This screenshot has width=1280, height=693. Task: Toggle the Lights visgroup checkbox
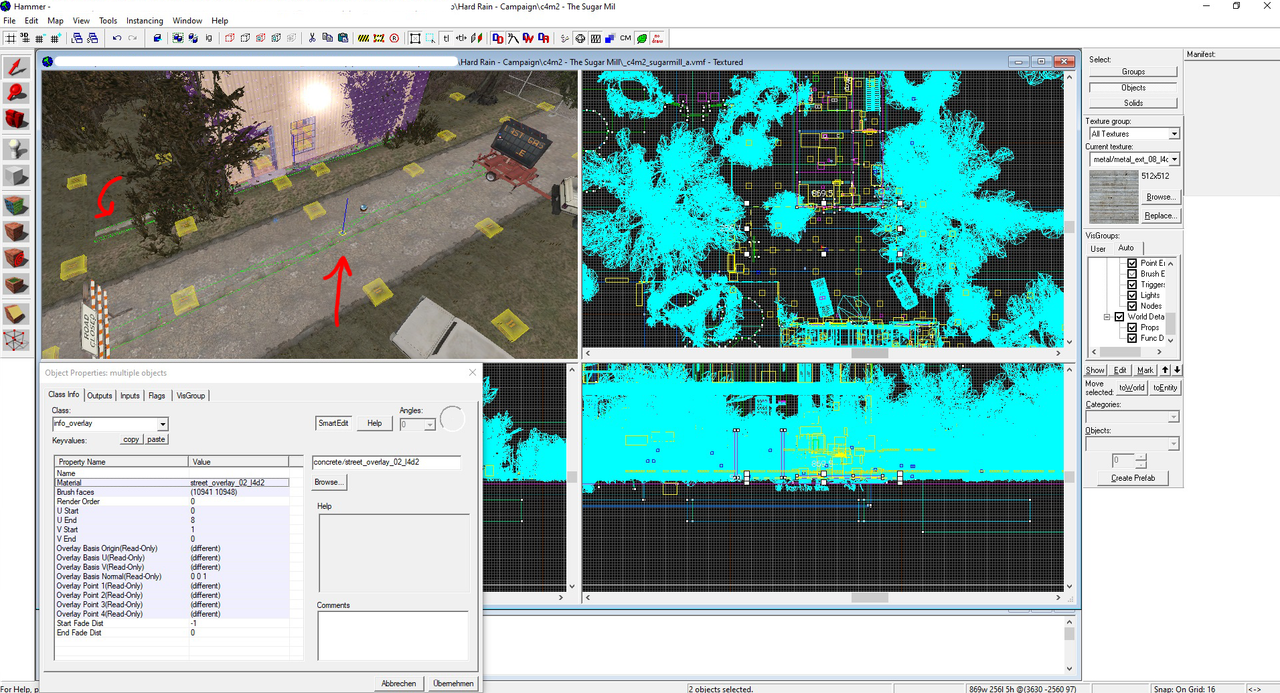(x=1132, y=295)
